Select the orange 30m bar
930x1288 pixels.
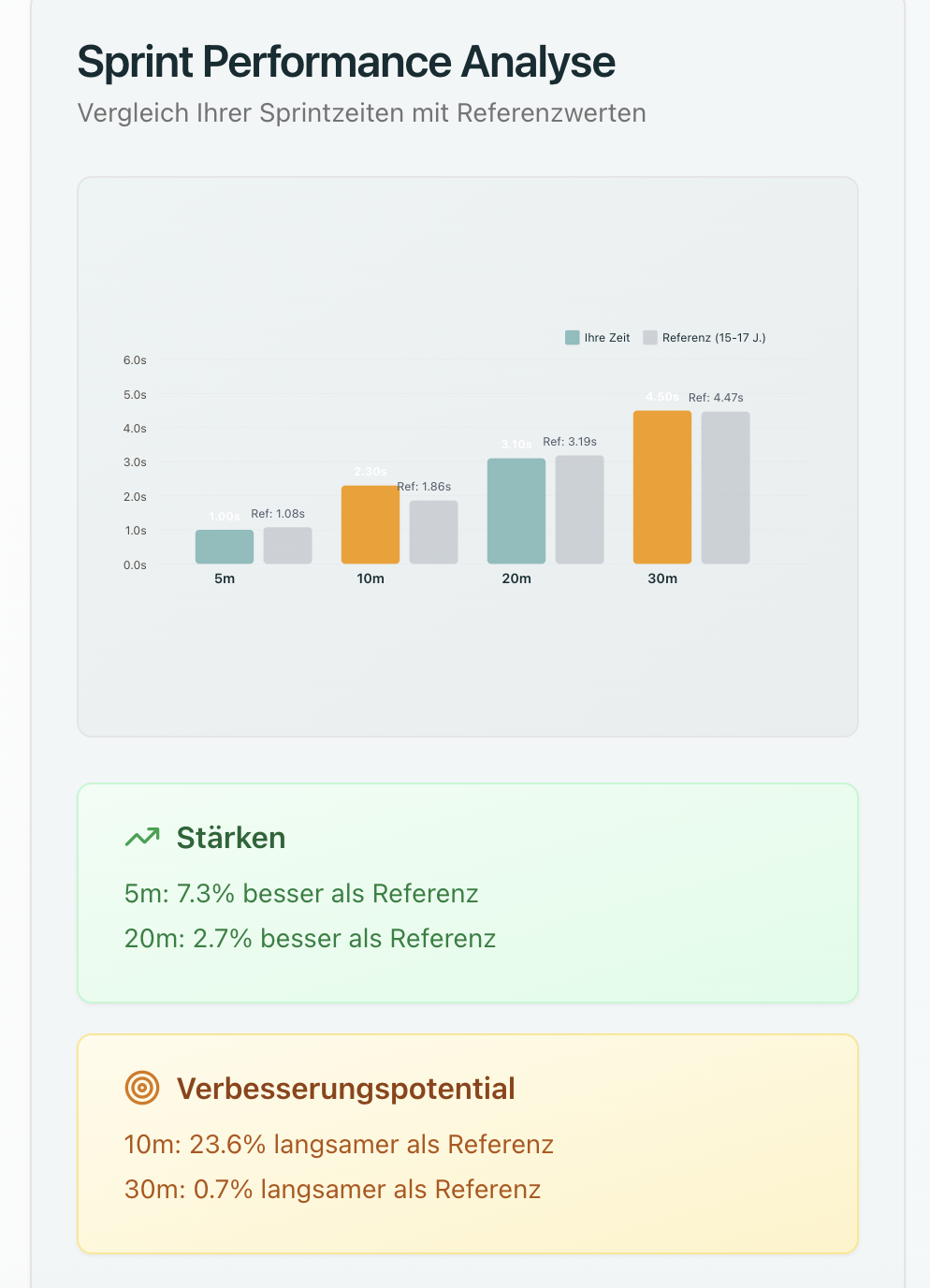[x=662, y=487]
